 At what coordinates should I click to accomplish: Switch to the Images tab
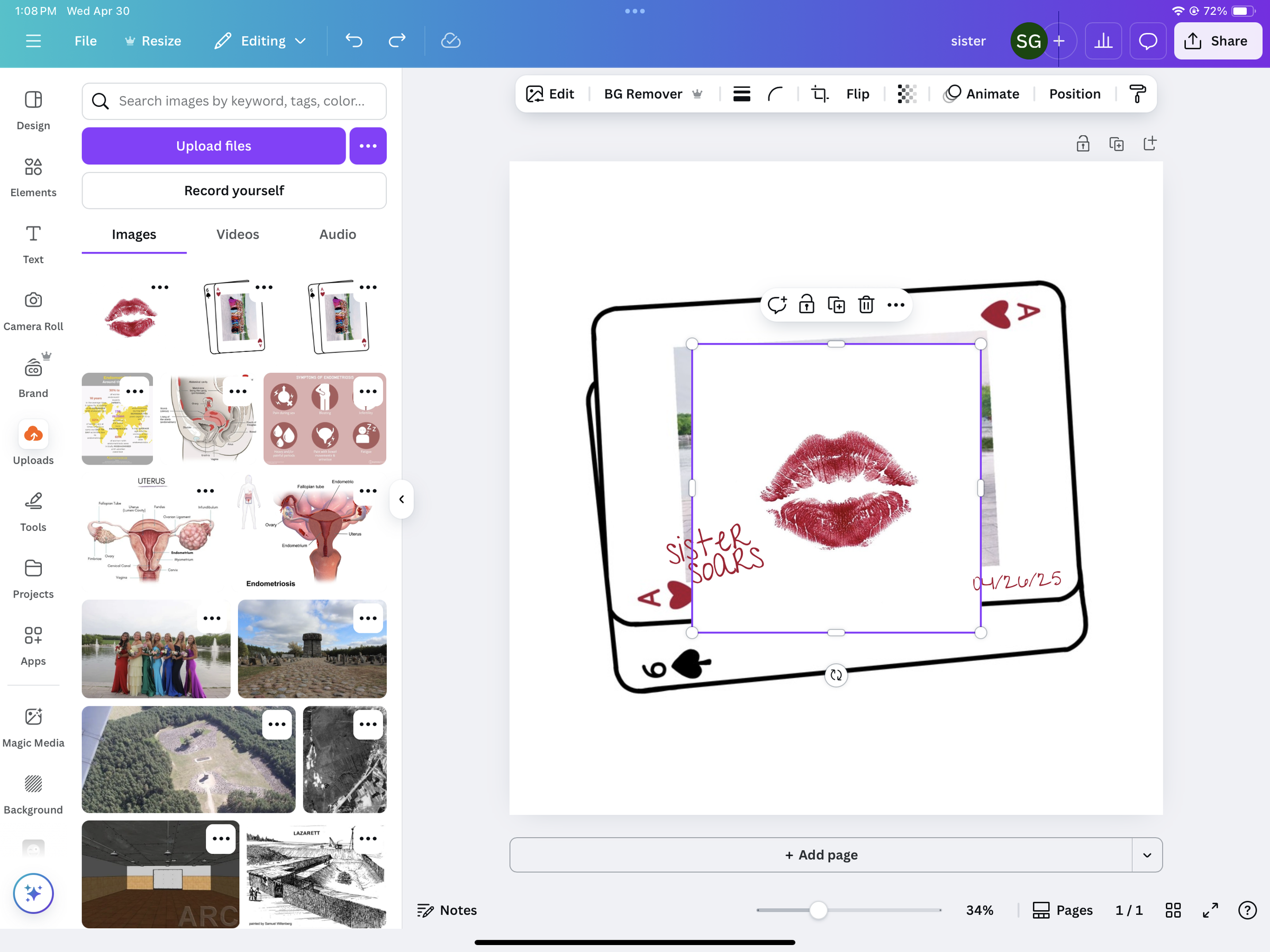(x=134, y=234)
